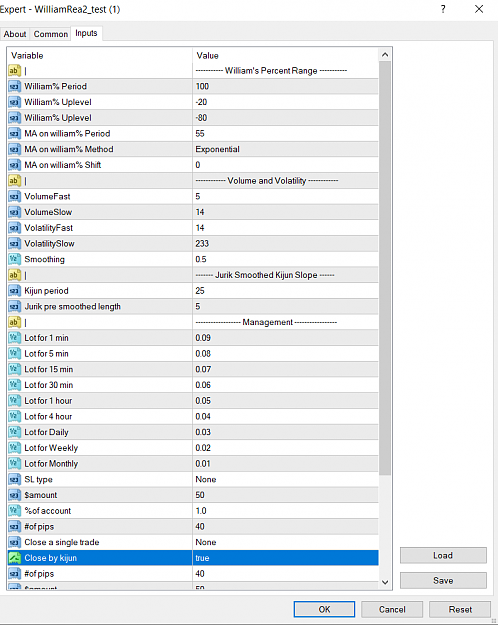Click the icon beside VolumeSlow
Viewport: 498px width, 625px height.
14,212
